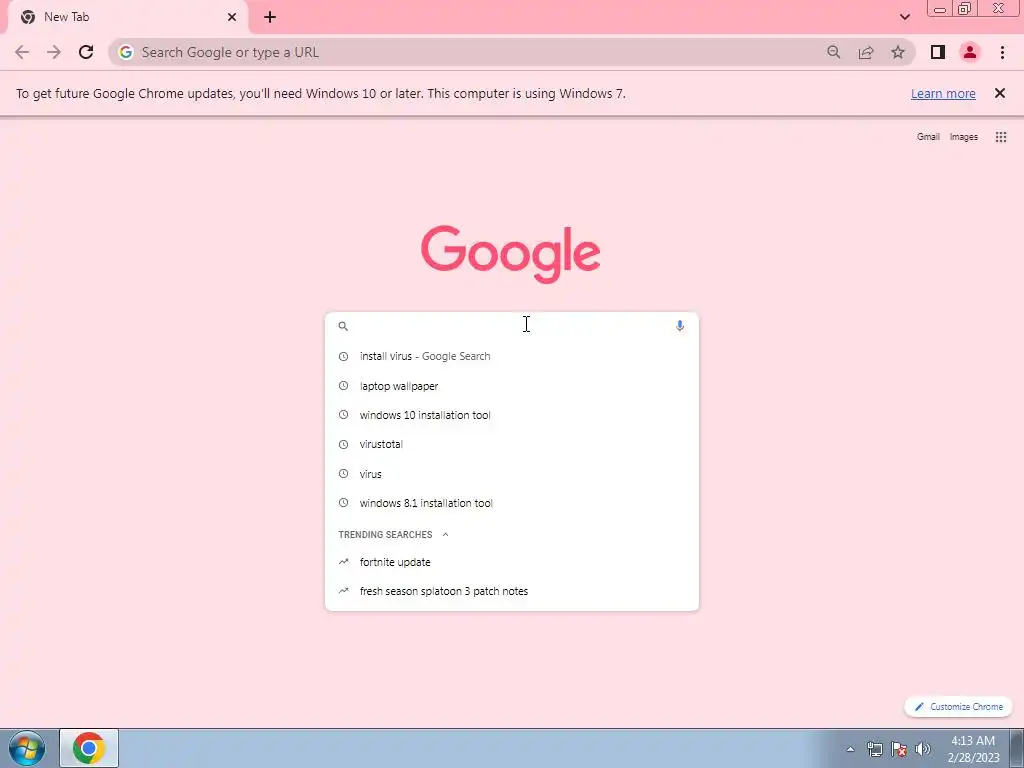1024x768 pixels.
Task: Go back using the back arrow
Action: click(22, 52)
